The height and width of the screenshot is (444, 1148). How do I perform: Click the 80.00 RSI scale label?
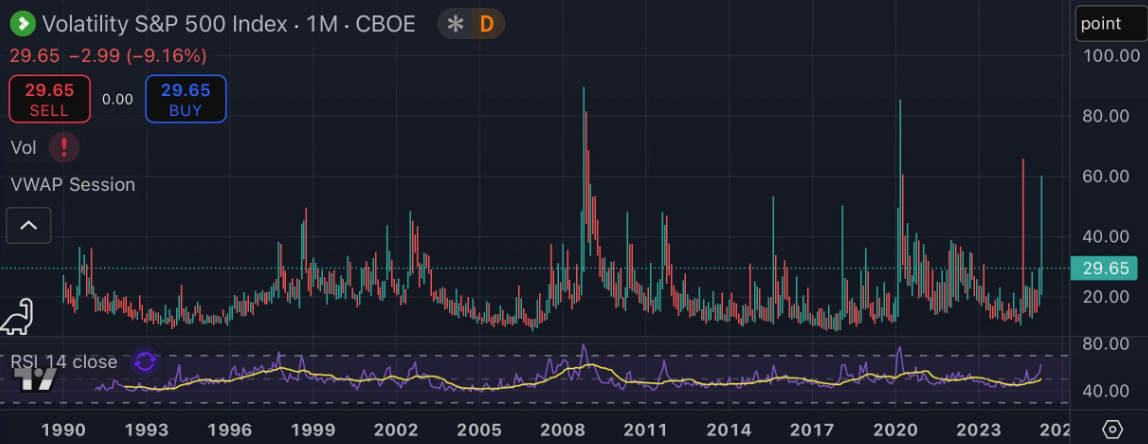[x=1105, y=344]
